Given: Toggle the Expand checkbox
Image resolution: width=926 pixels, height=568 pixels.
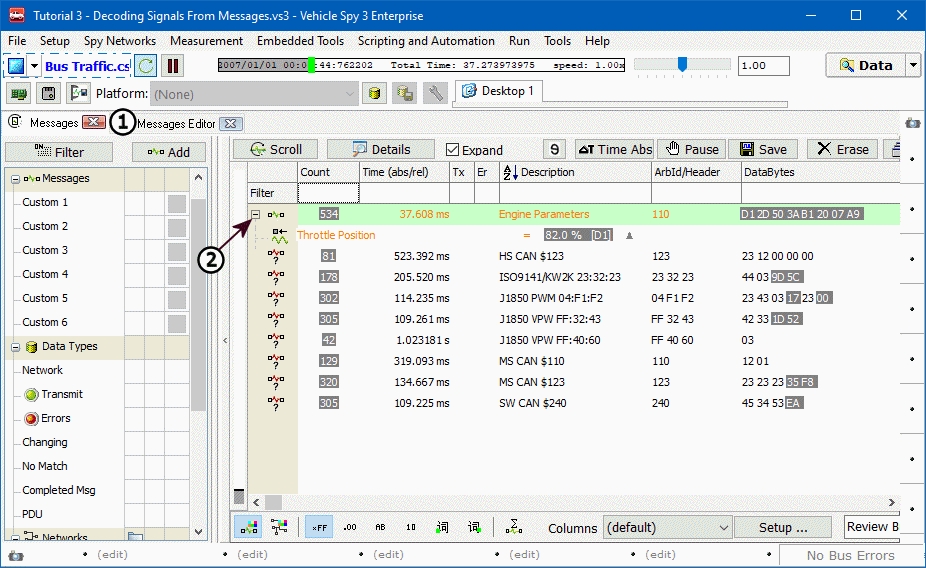Looking at the screenshot, I should pyautogui.click(x=453, y=150).
